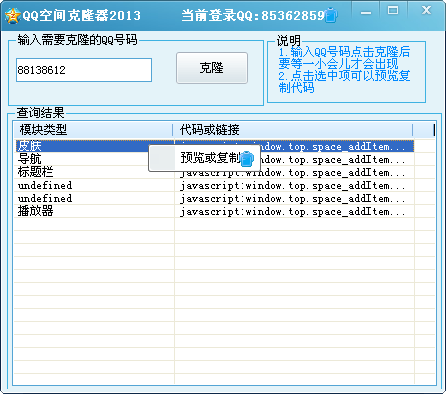Click the 模块类型 column header
This screenshot has height=394, width=446.
(93, 130)
